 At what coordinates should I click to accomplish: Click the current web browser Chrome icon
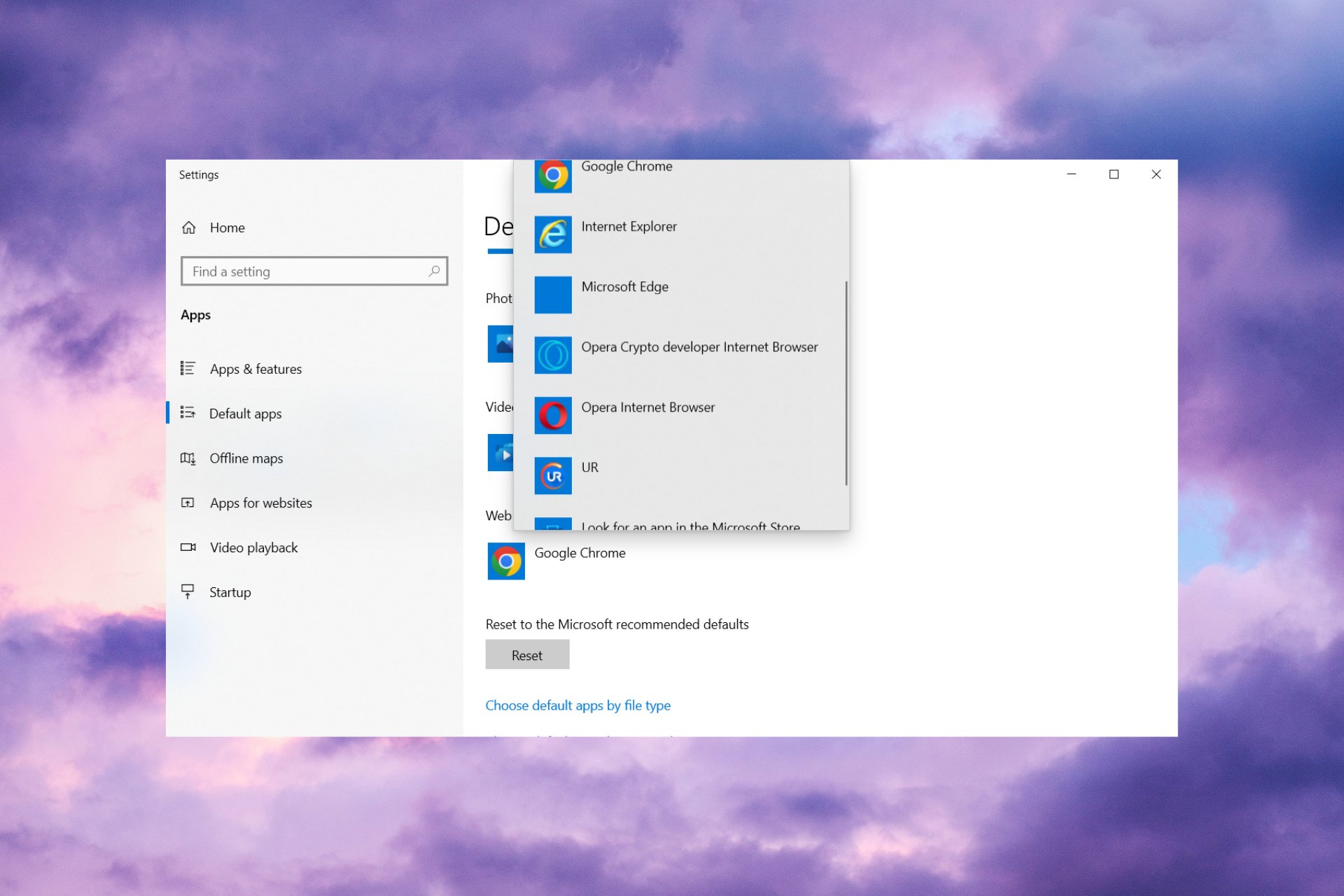tap(506, 561)
